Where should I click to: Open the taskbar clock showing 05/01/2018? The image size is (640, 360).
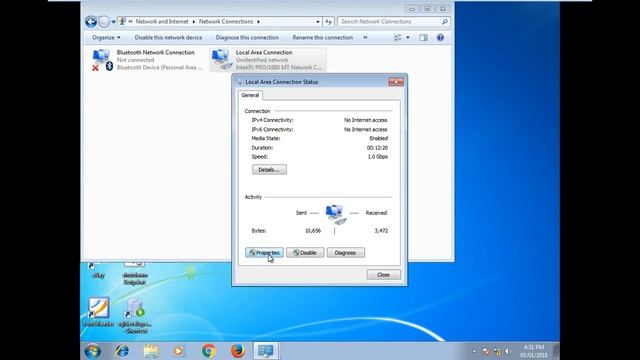coord(533,351)
